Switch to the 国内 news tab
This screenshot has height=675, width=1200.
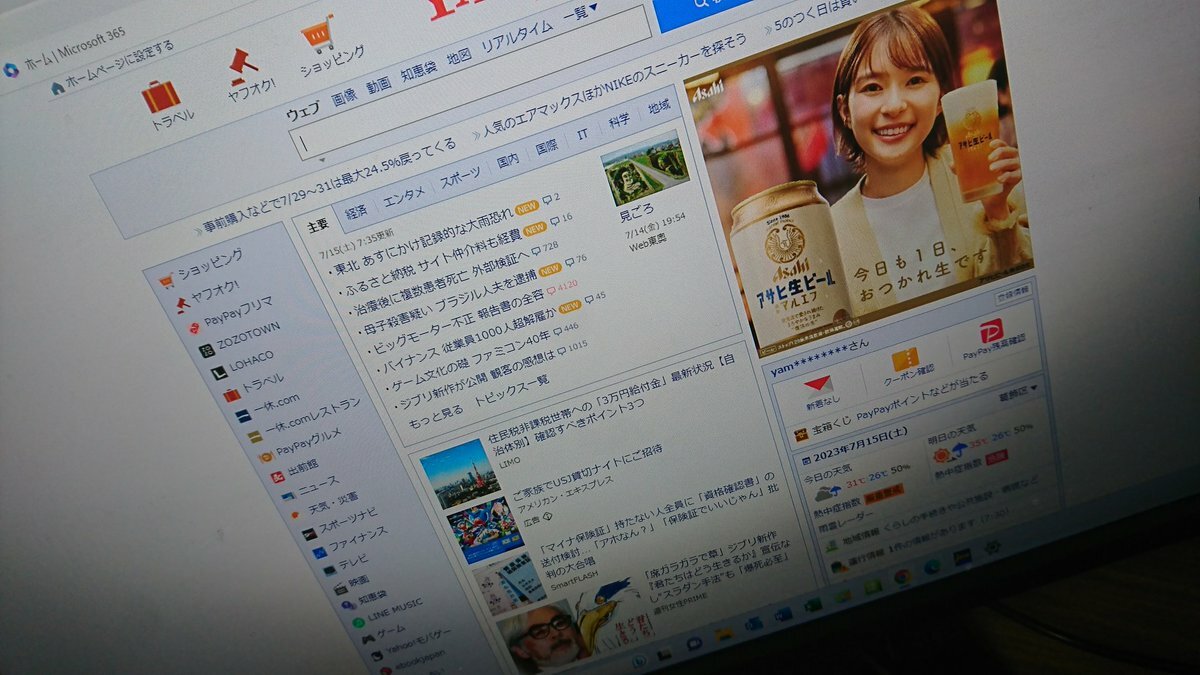508,159
